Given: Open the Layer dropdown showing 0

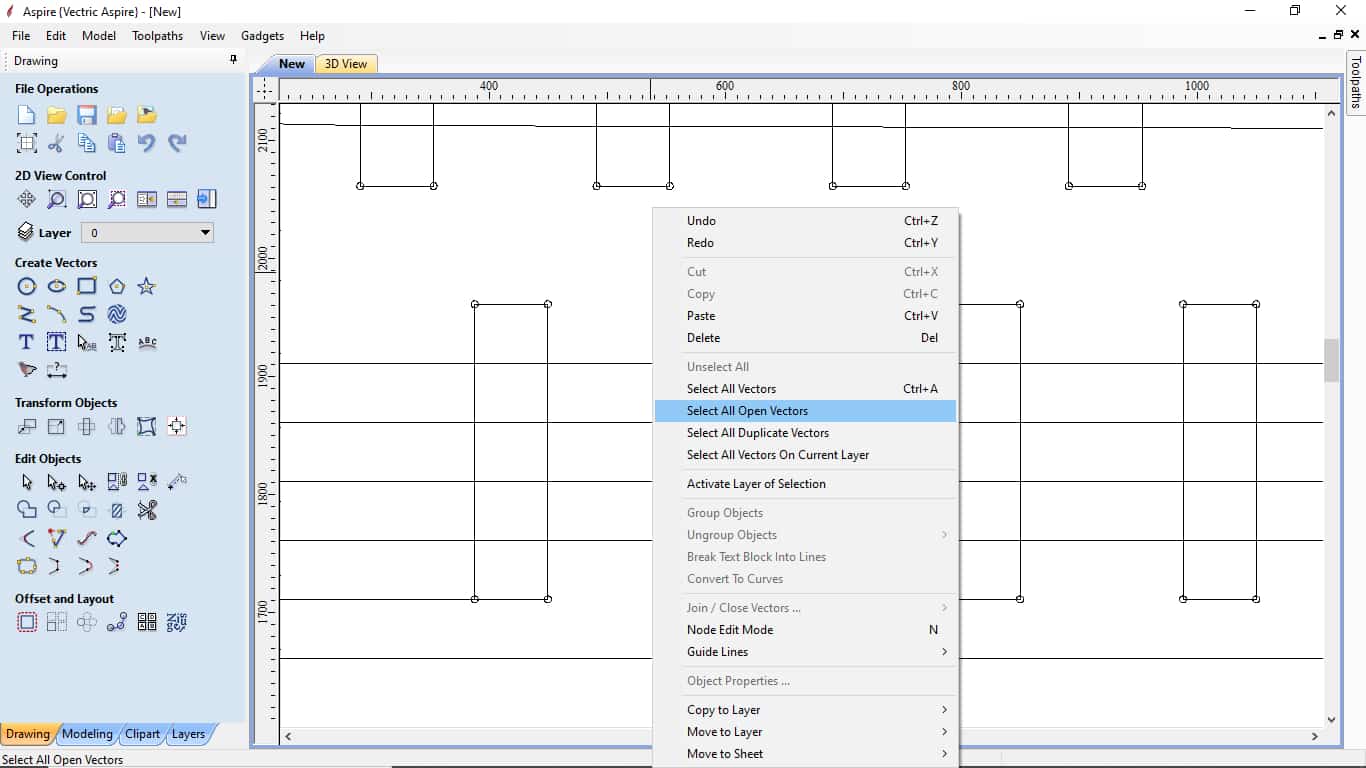Looking at the screenshot, I should [147, 233].
